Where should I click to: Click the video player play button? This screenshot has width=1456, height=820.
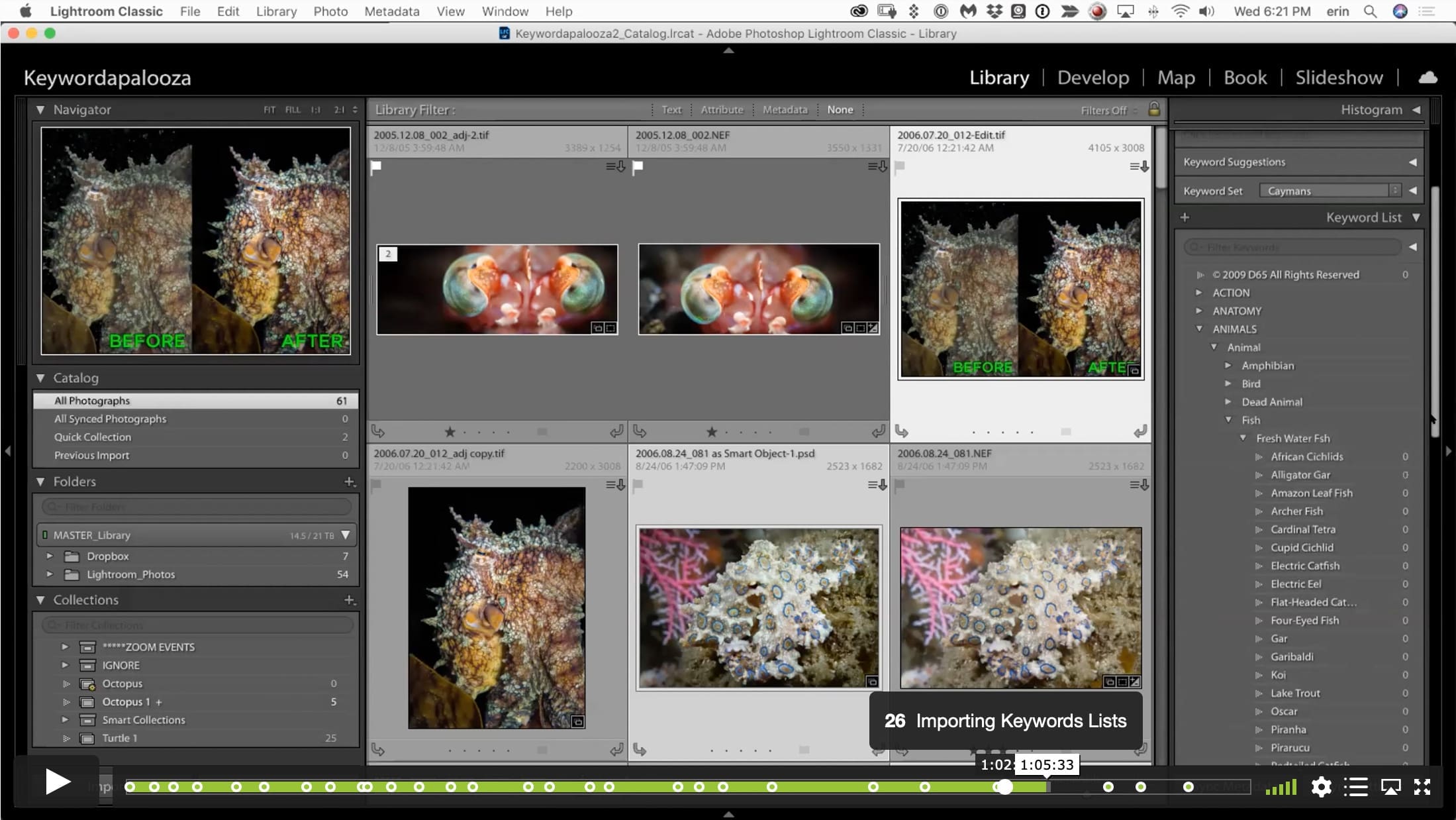point(58,782)
